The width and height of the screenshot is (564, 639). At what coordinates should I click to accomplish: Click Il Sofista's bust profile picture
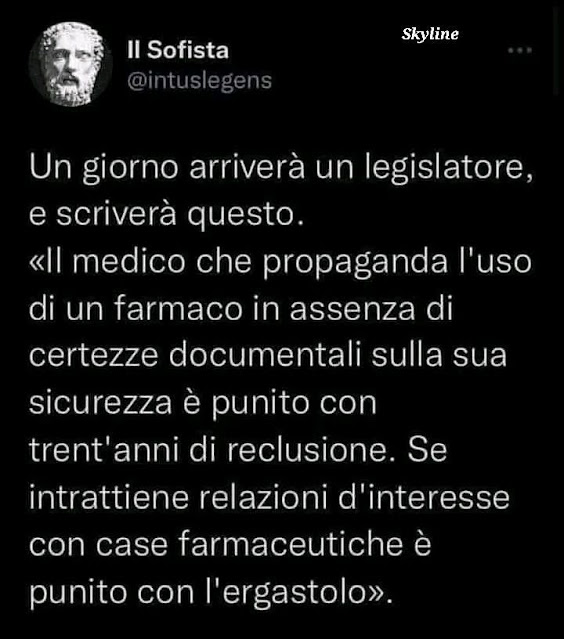[x=70, y=64]
